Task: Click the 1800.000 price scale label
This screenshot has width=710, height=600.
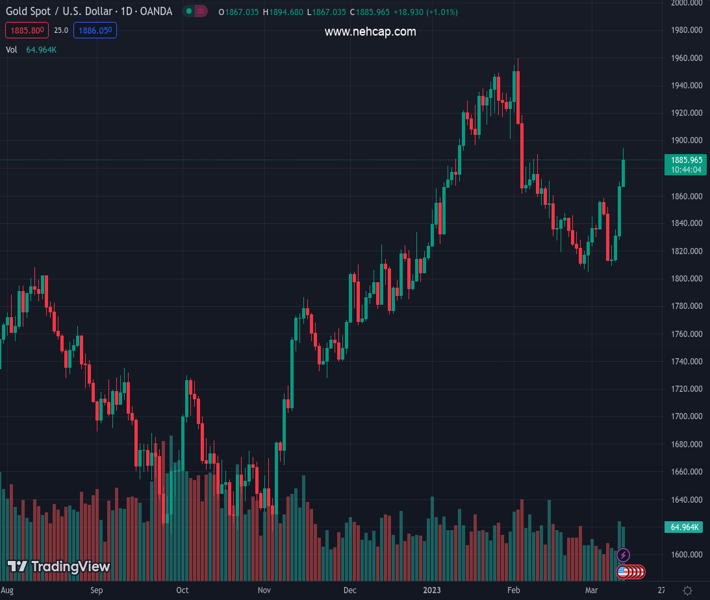Action: tap(686, 278)
